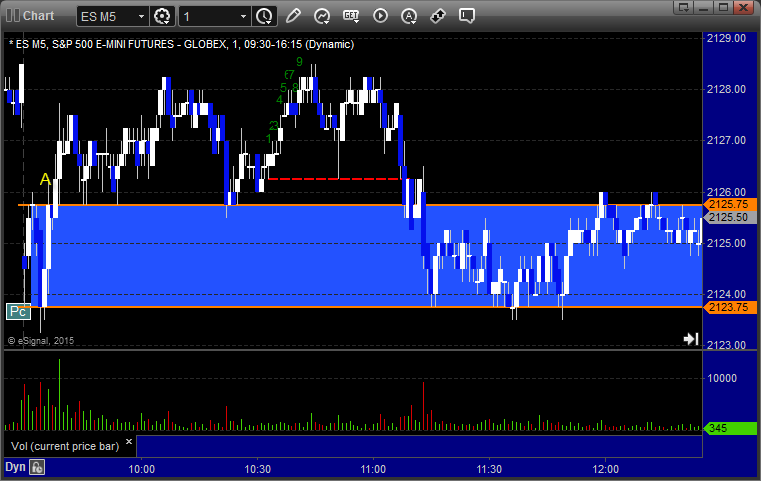Click the chart title ES M5 description text
The image size is (761, 481).
pyautogui.click(x=182, y=44)
